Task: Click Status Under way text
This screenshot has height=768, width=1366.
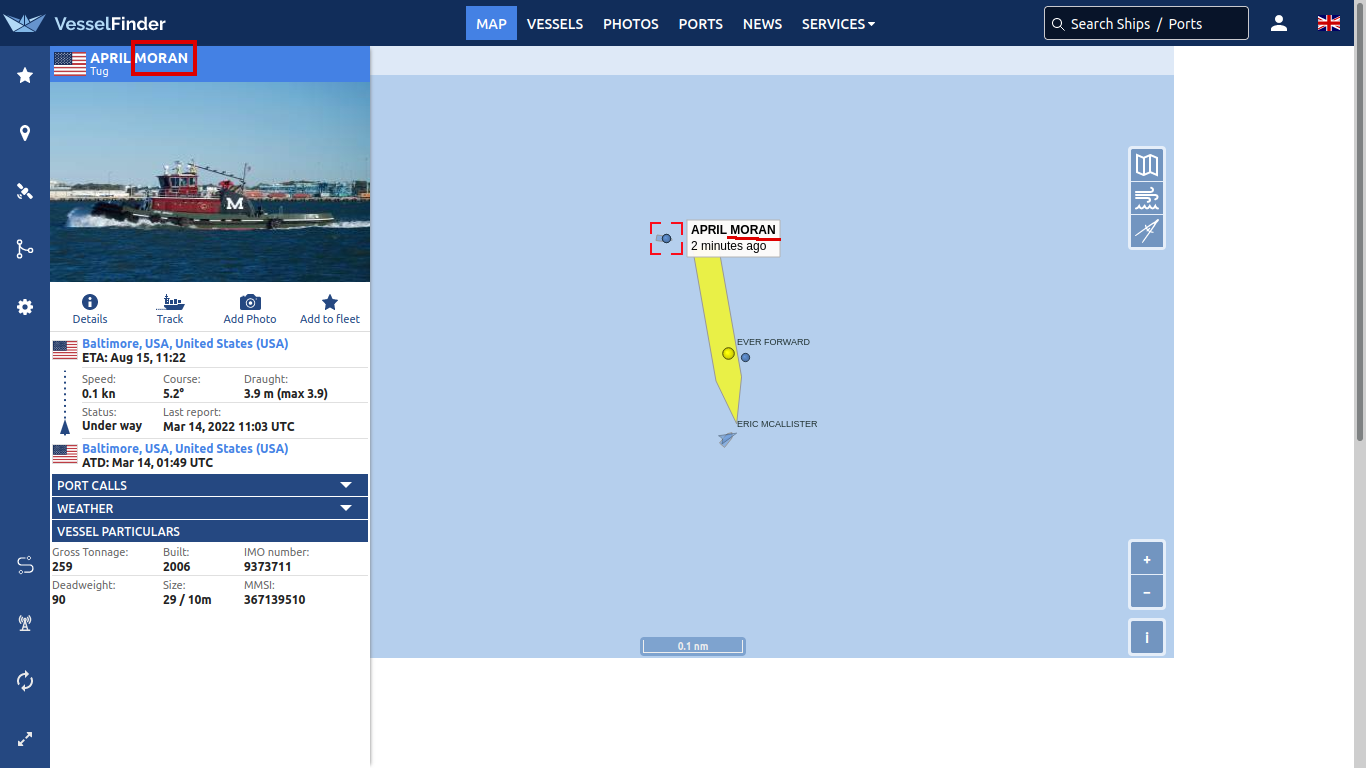Action: tap(112, 425)
